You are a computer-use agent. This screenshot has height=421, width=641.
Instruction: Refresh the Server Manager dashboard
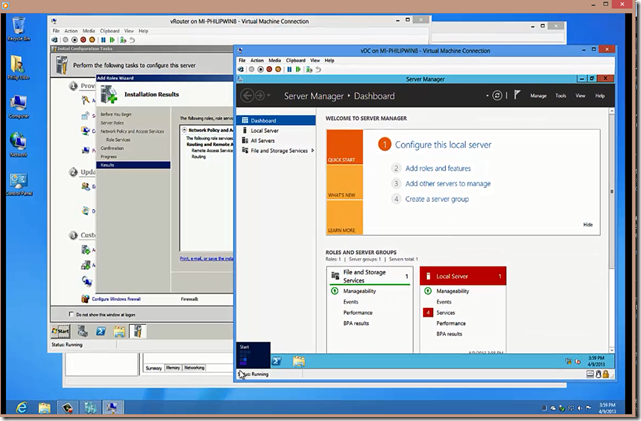point(497,96)
